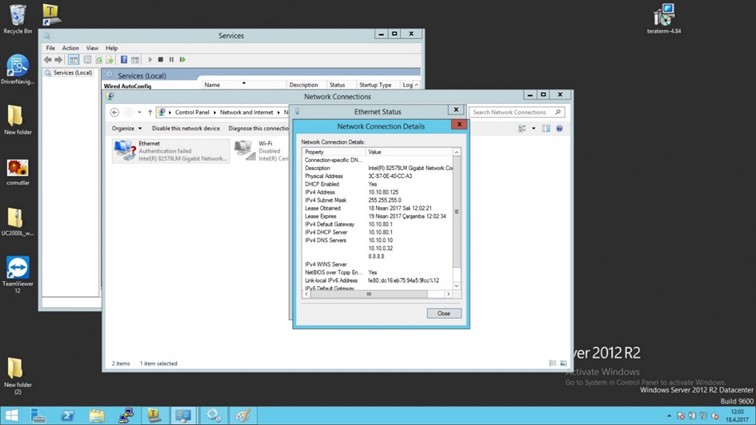Stop the service with the stop icon
The image size is (756, 425).
161,60
